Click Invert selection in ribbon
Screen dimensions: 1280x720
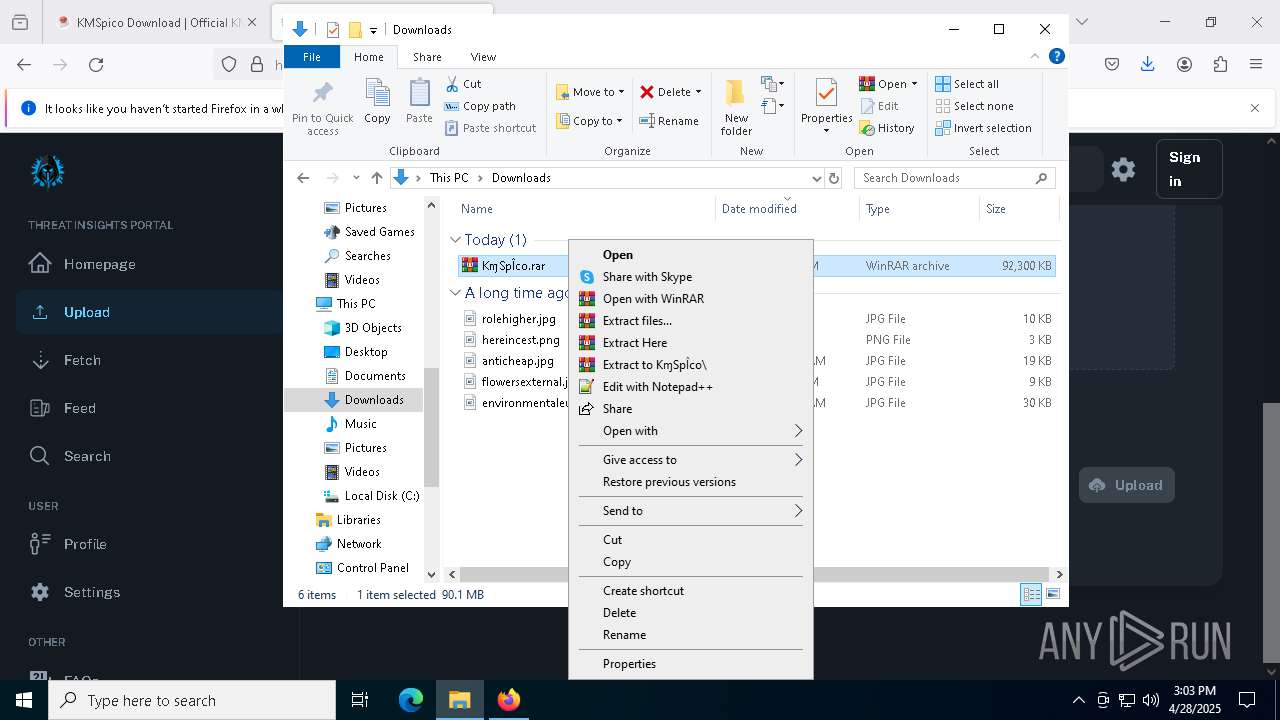(x=983, y=128)
